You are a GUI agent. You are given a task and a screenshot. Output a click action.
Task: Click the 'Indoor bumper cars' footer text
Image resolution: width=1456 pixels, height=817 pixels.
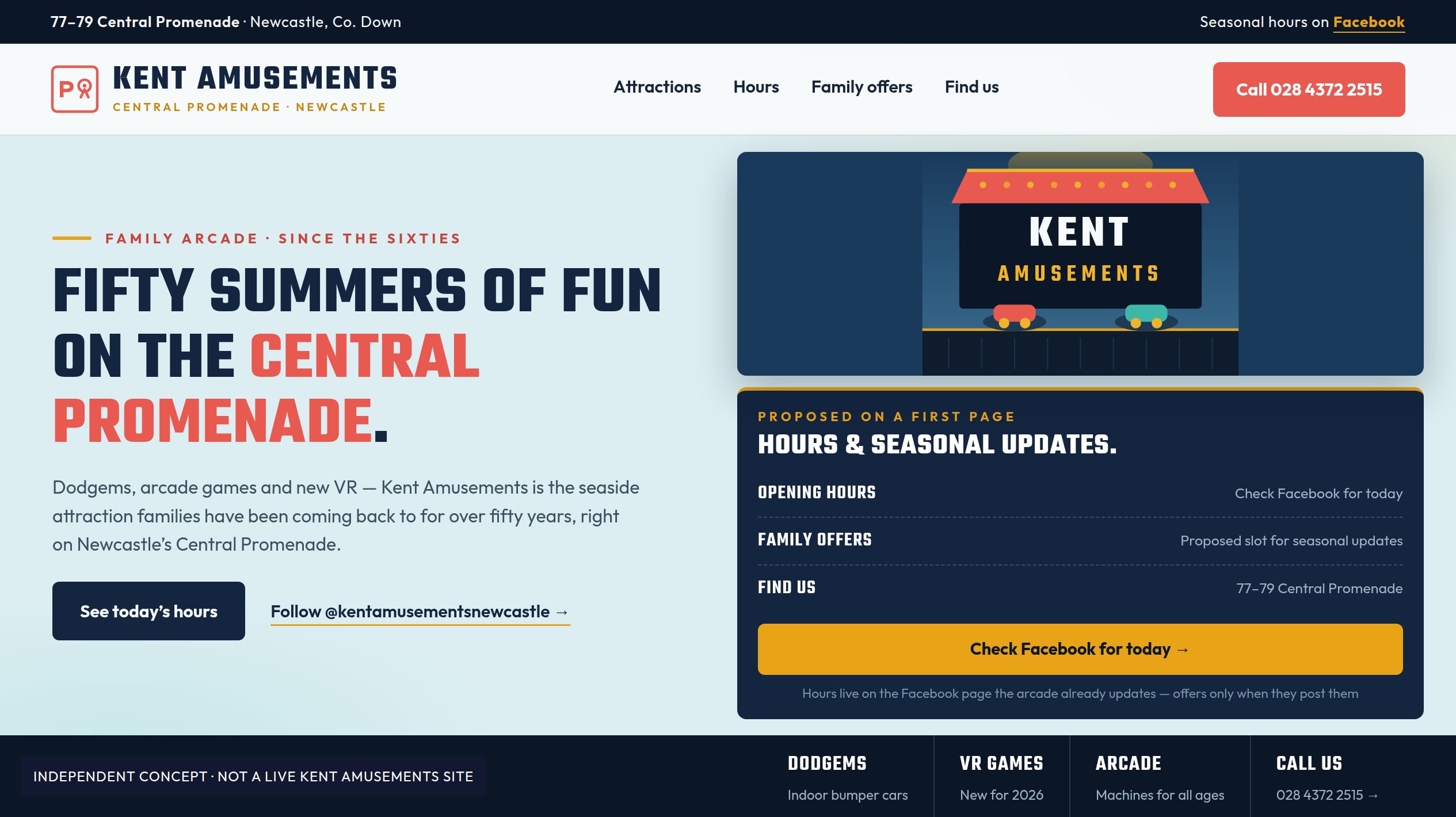point(847,795)
